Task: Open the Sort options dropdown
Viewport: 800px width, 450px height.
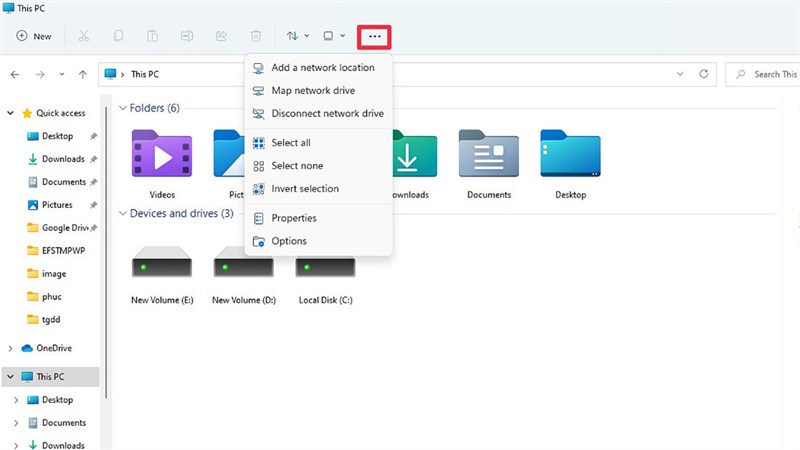Action: point(297,36)
